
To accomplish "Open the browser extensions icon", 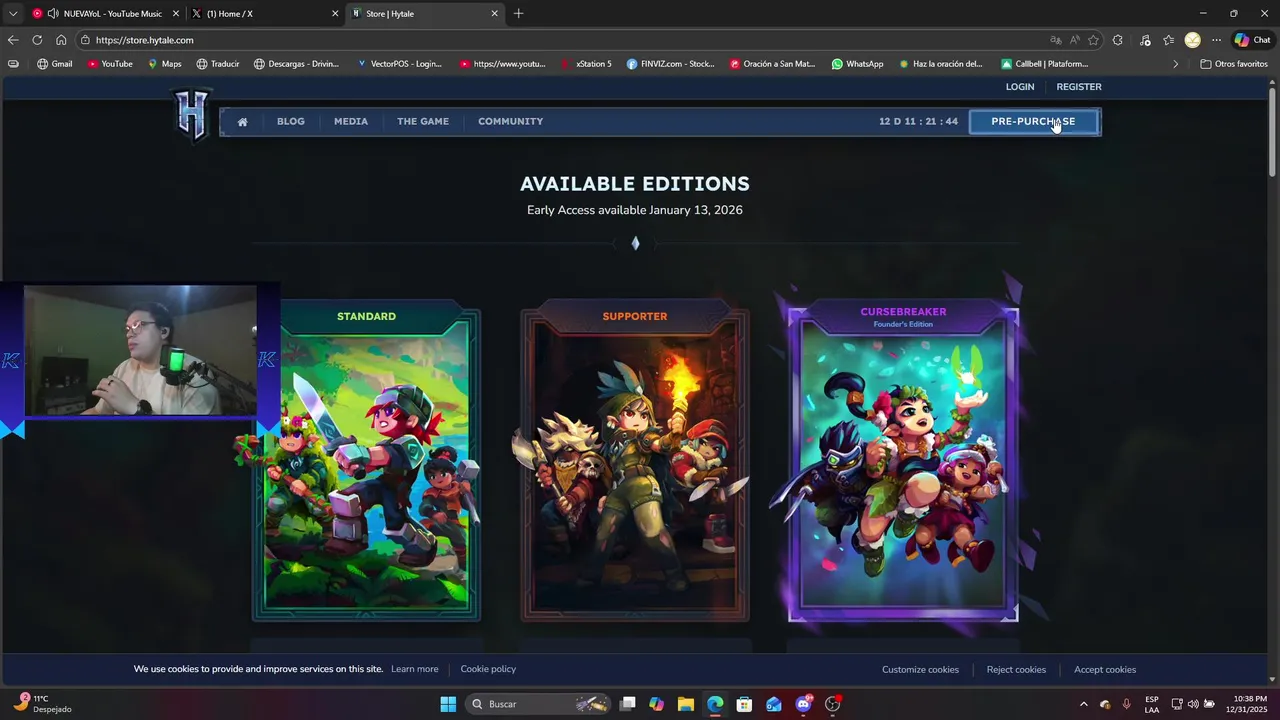I will click(1118, 40).
